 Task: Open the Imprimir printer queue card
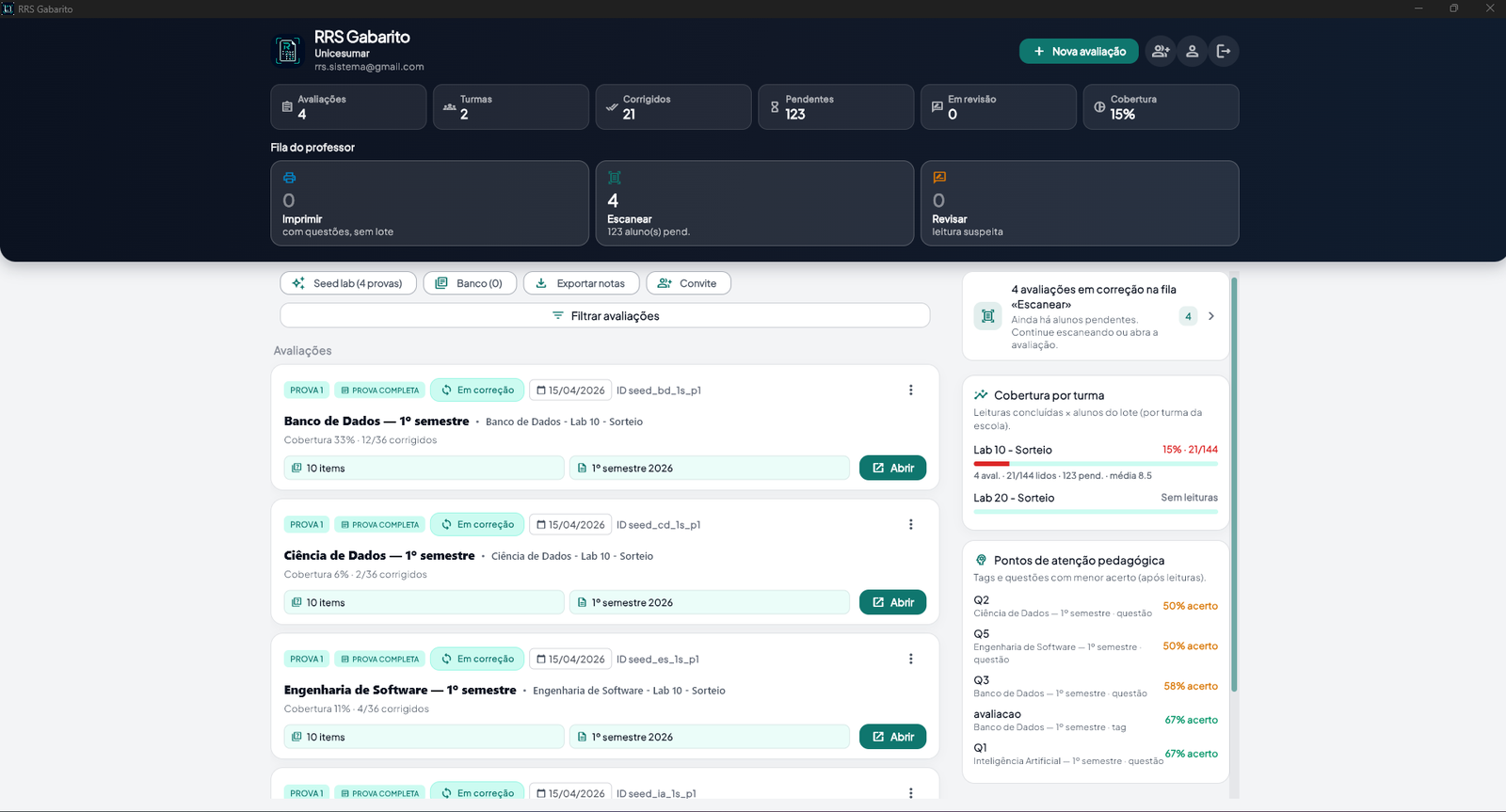click(429, 203)
